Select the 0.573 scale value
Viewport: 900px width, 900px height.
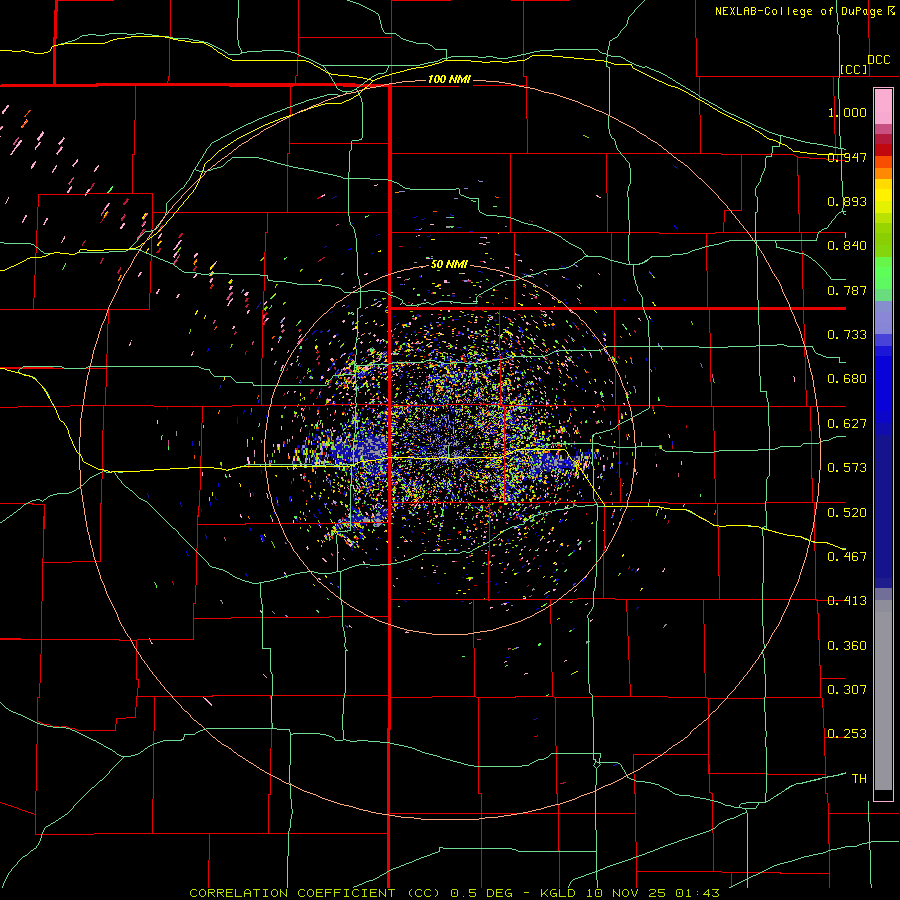tap(847, 468)
